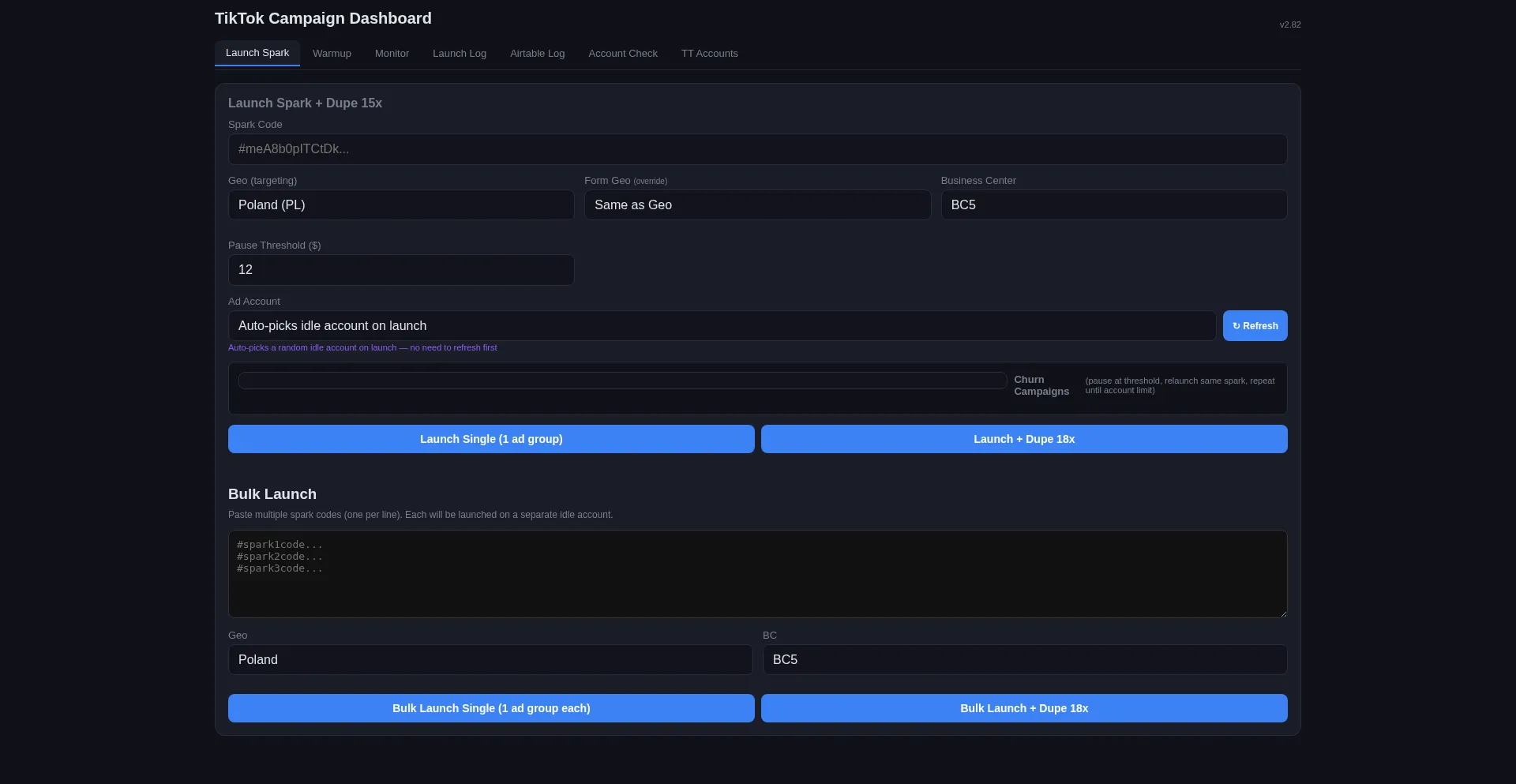Switch to the Launch Spark tab
Viewport: 1516px width, 784px height.
[x=257, y=53]
